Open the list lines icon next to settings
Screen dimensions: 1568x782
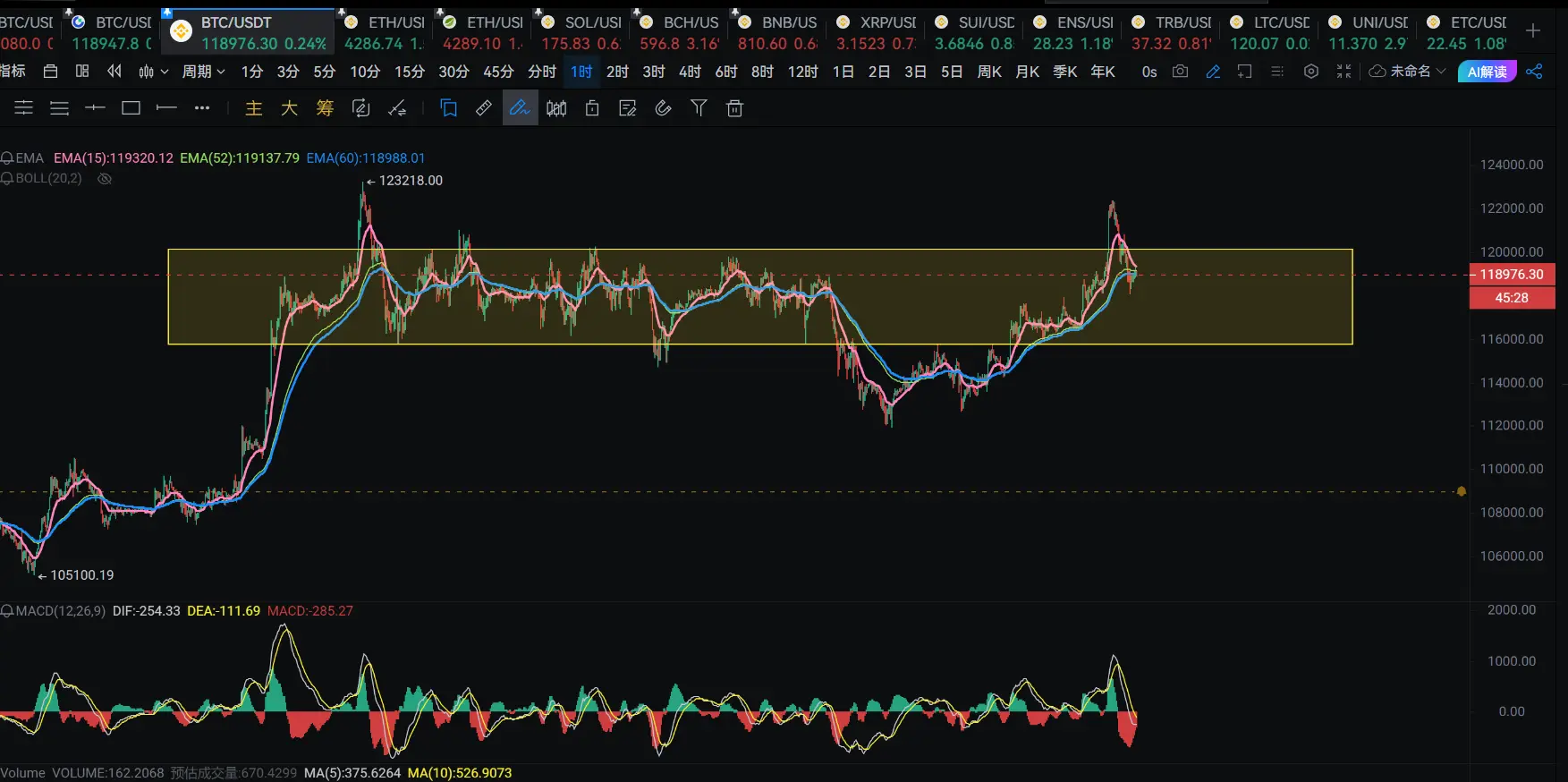[1277, 72]
